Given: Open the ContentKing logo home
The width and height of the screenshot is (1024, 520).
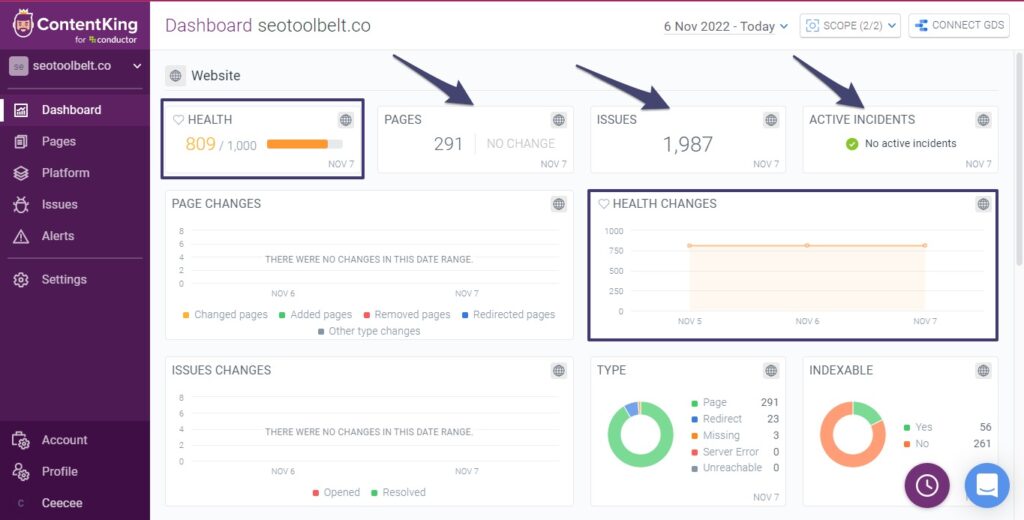Looking at the screenshot, I should [x=75, y=26].
